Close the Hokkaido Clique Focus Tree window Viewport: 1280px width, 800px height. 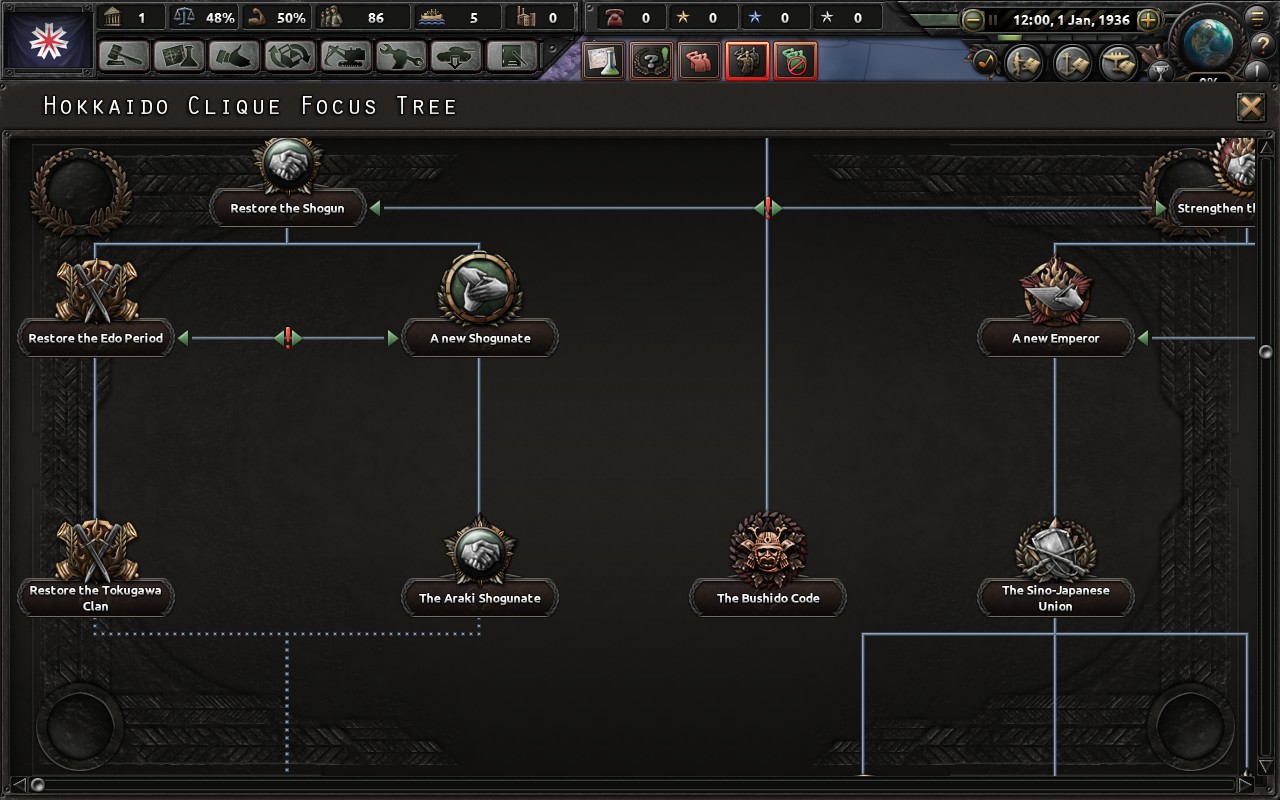[1250, 107]
